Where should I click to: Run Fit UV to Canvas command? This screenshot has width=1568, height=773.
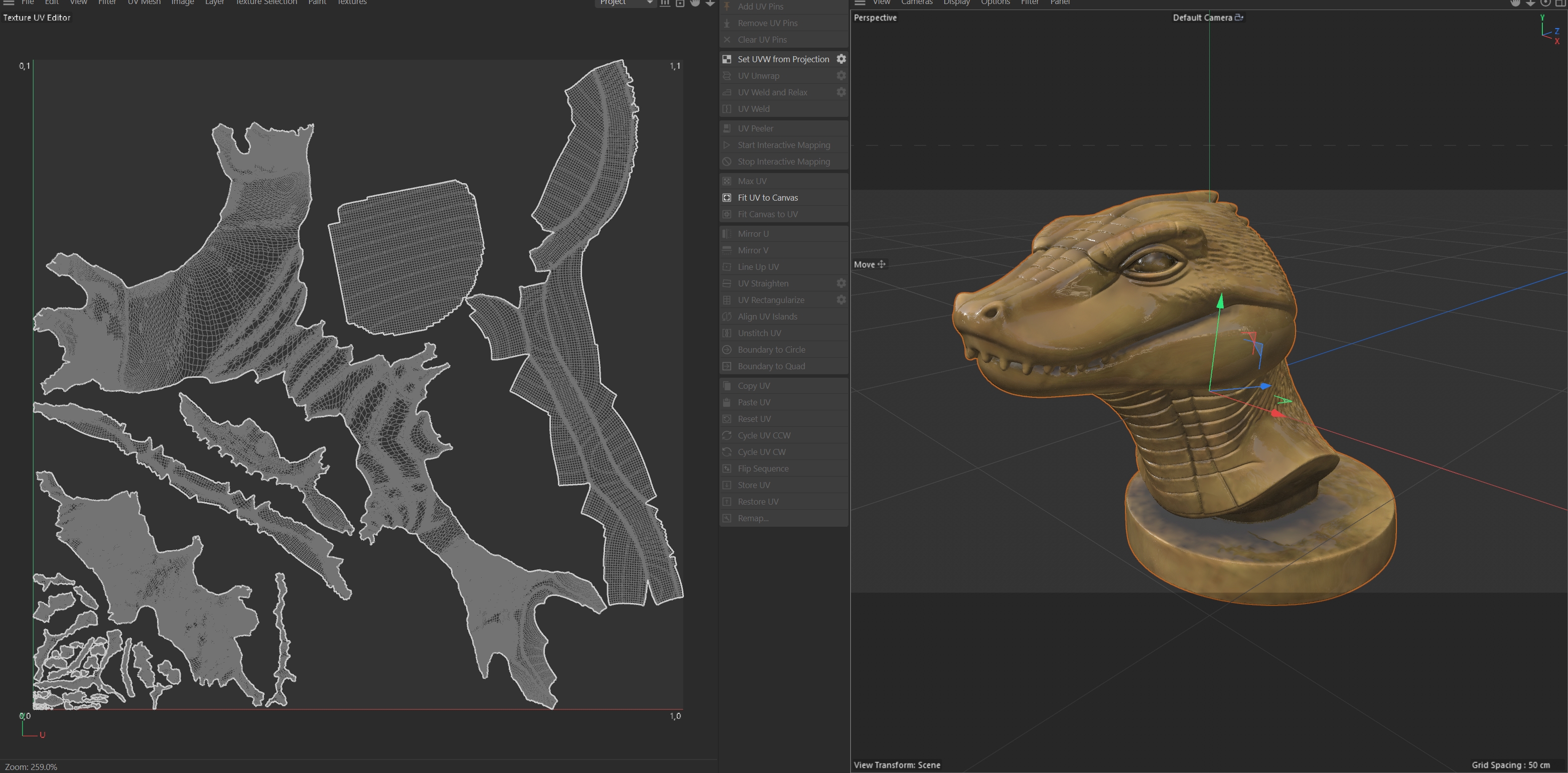coord(768,197)
